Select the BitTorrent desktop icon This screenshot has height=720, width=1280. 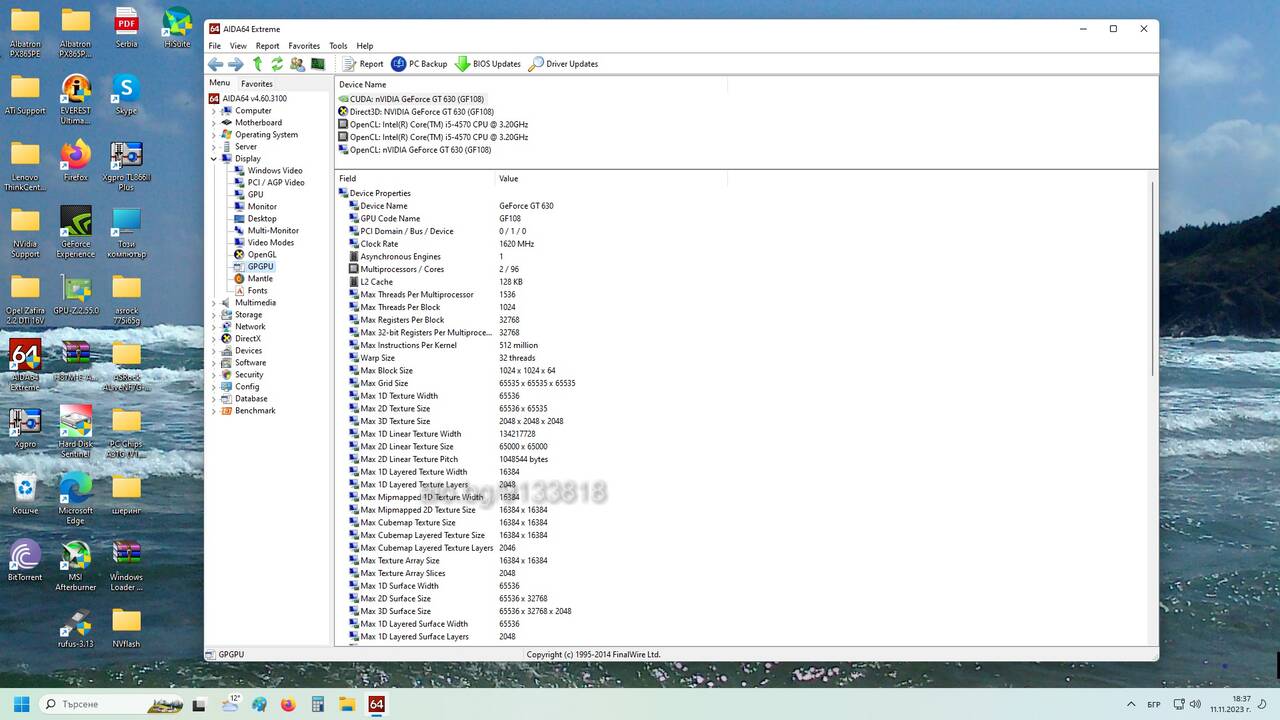pyautogui.click(x=25, y=561)
